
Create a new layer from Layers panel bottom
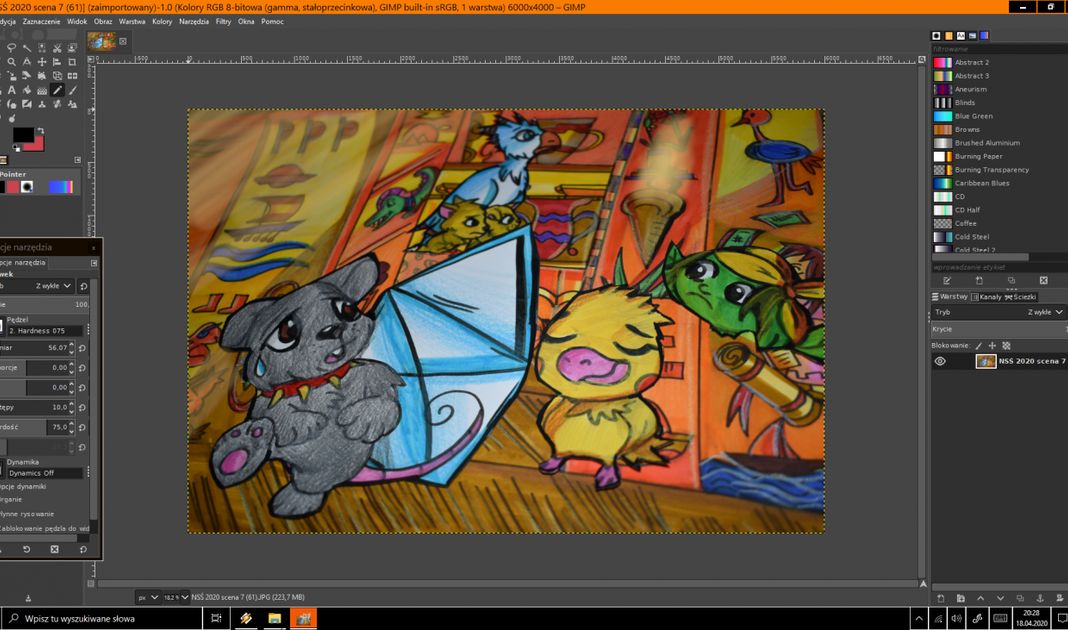[941, 599]
